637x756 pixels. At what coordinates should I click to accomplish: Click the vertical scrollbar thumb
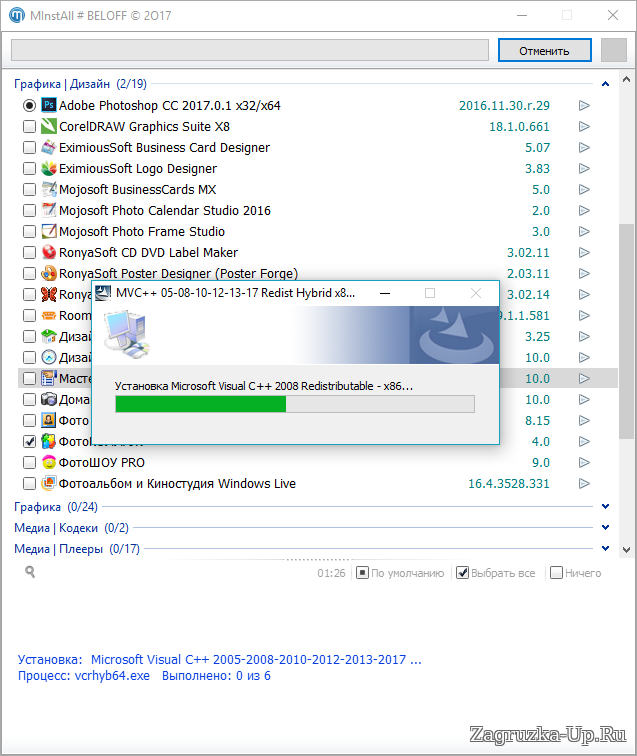point(626,331)
